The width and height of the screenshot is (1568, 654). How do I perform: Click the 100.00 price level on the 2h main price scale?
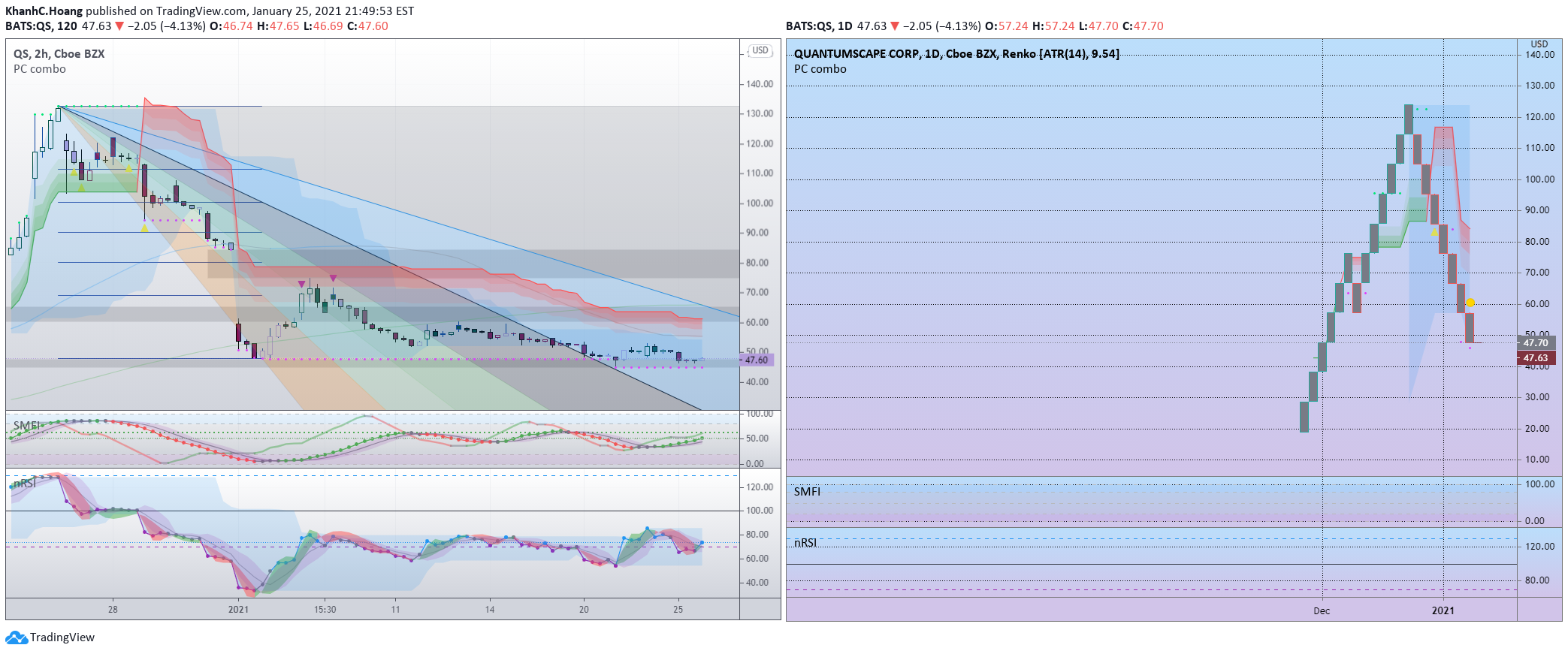[x=760, y=203]
